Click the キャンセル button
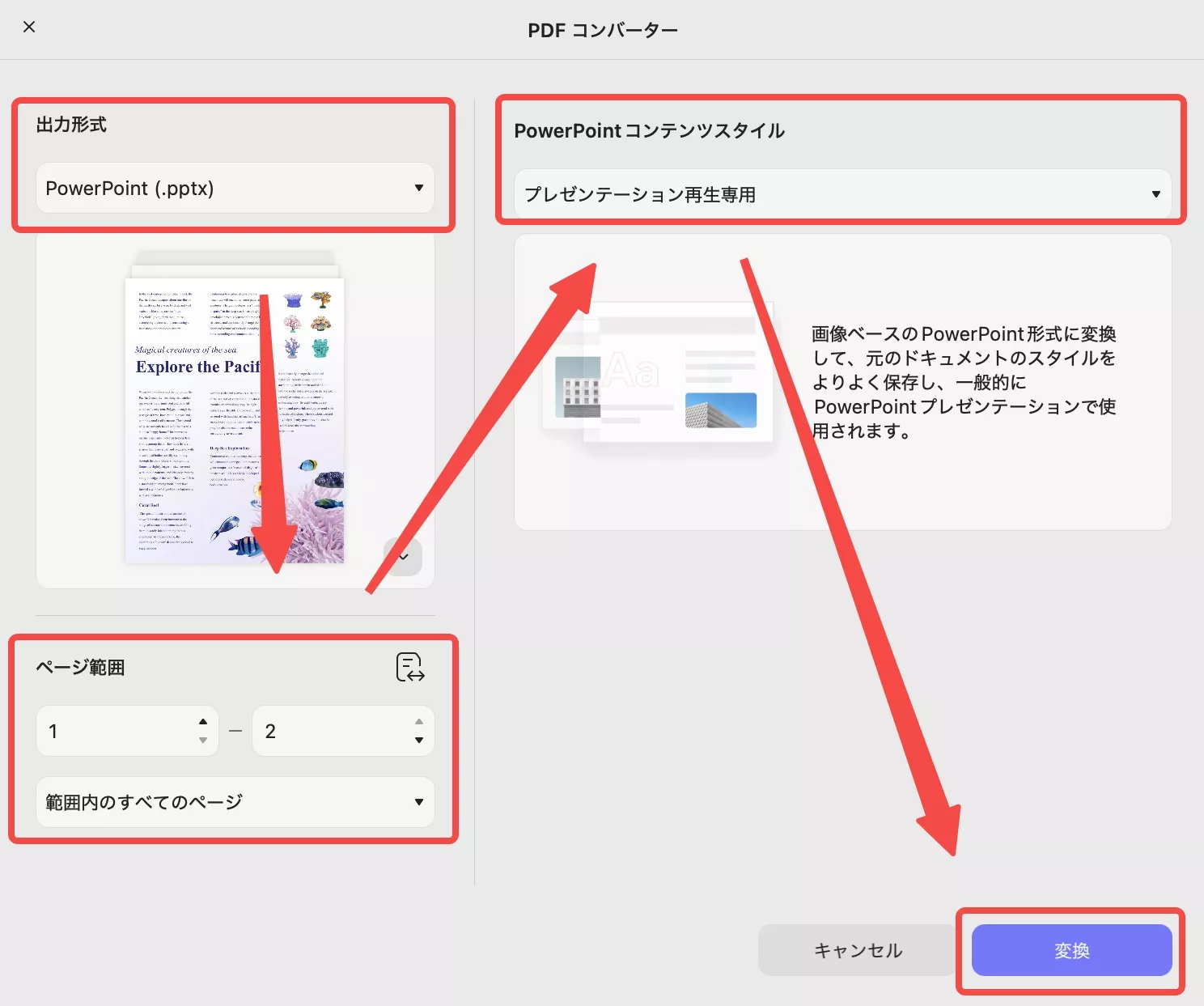 tap(858, 950)
